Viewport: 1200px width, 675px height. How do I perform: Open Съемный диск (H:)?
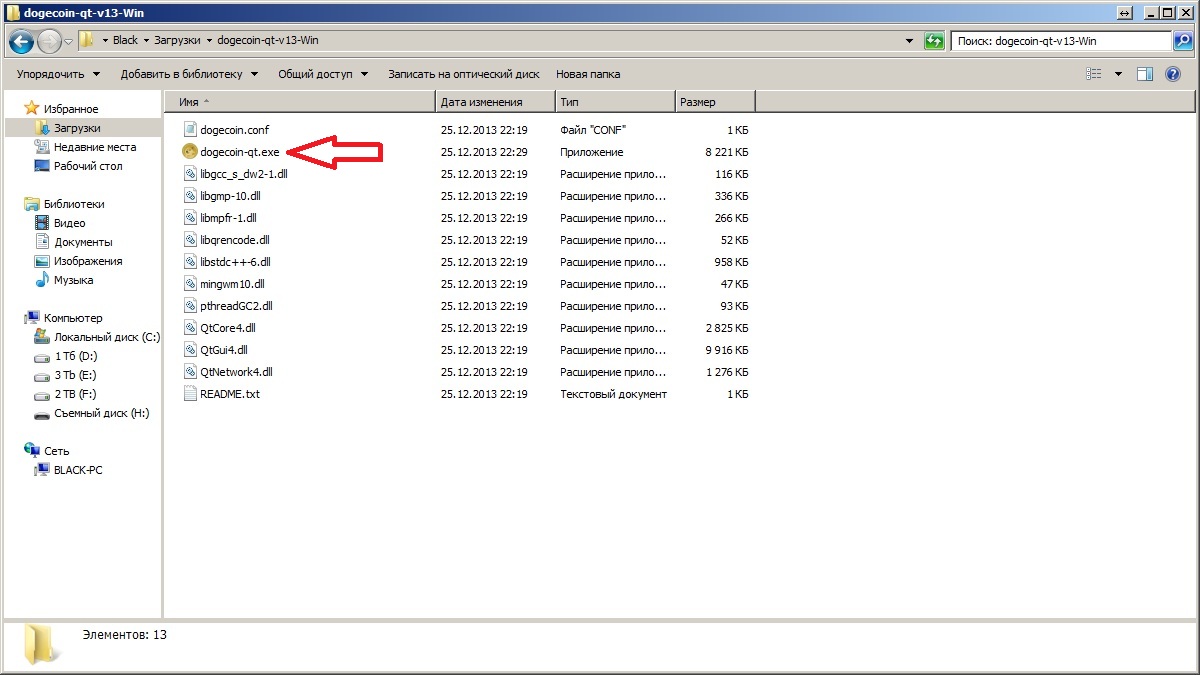click(102, 413)
